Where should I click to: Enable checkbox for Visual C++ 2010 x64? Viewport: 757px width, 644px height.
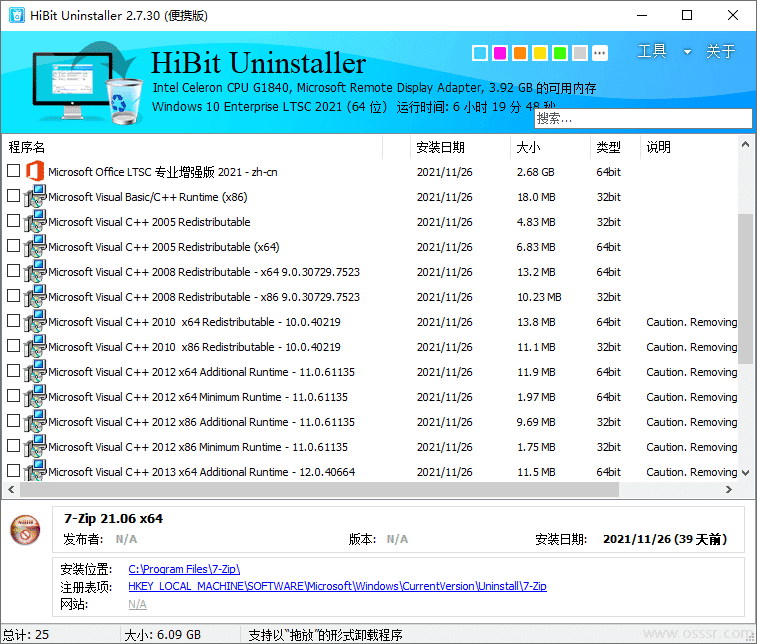[14, 321]
